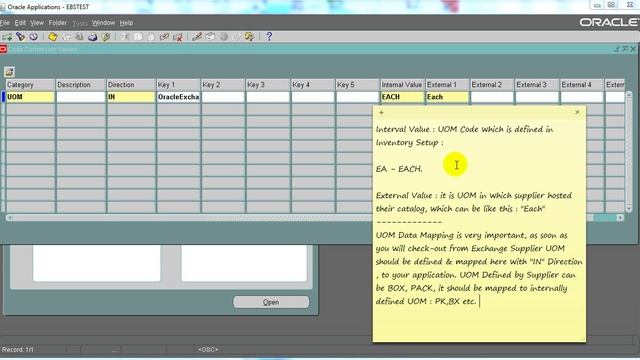
Task: Click the Oracle Applications - EBSTEST title text
Action: [48, 7]
